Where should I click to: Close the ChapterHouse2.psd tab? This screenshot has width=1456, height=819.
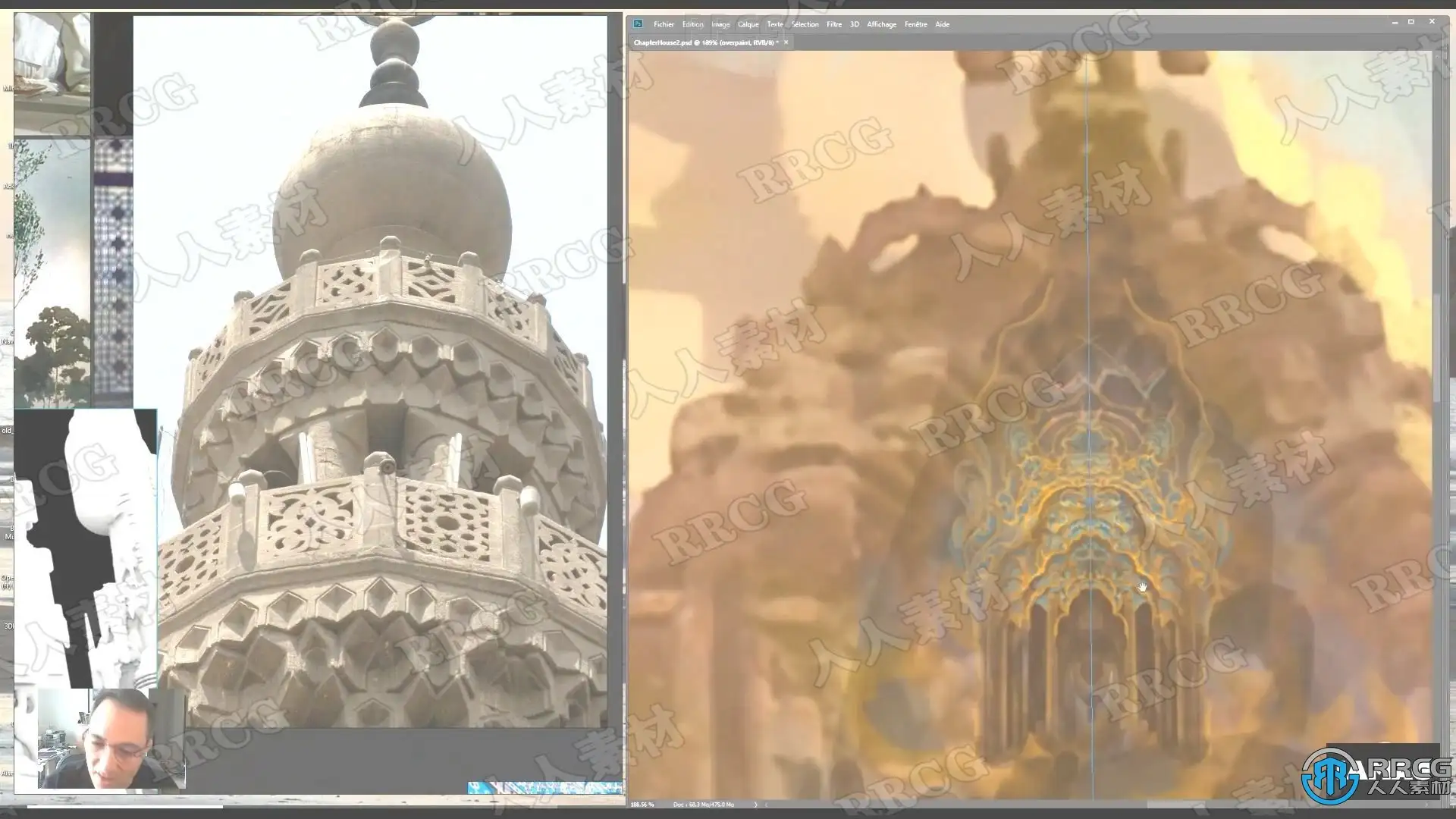click(x=786, y=42)
